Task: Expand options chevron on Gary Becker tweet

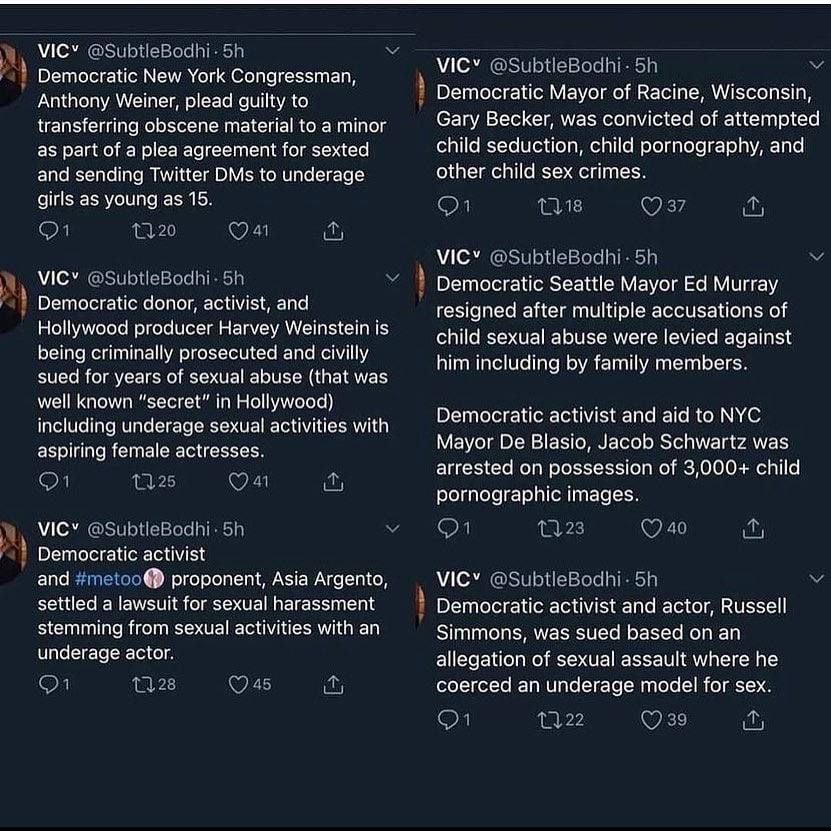Action: pyautogui.click(x=817, y=64)
